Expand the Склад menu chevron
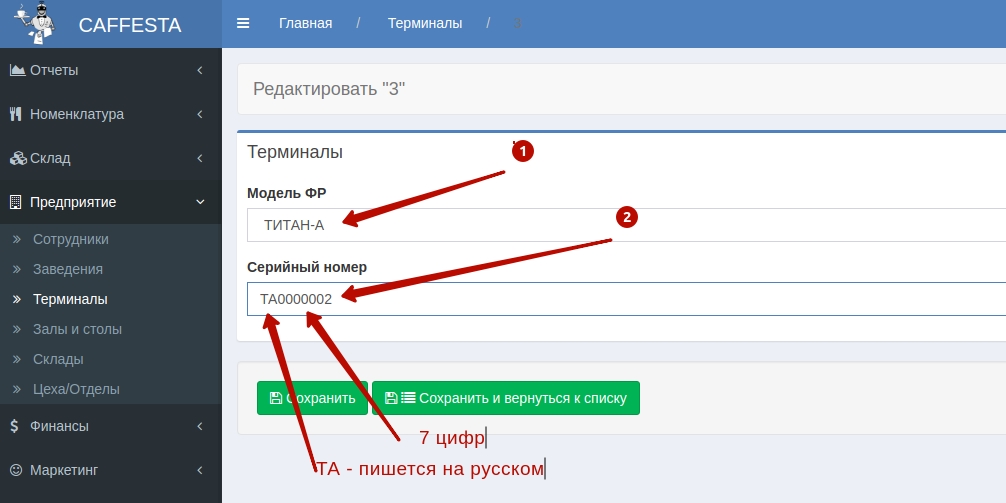 (x=200, y=158)
